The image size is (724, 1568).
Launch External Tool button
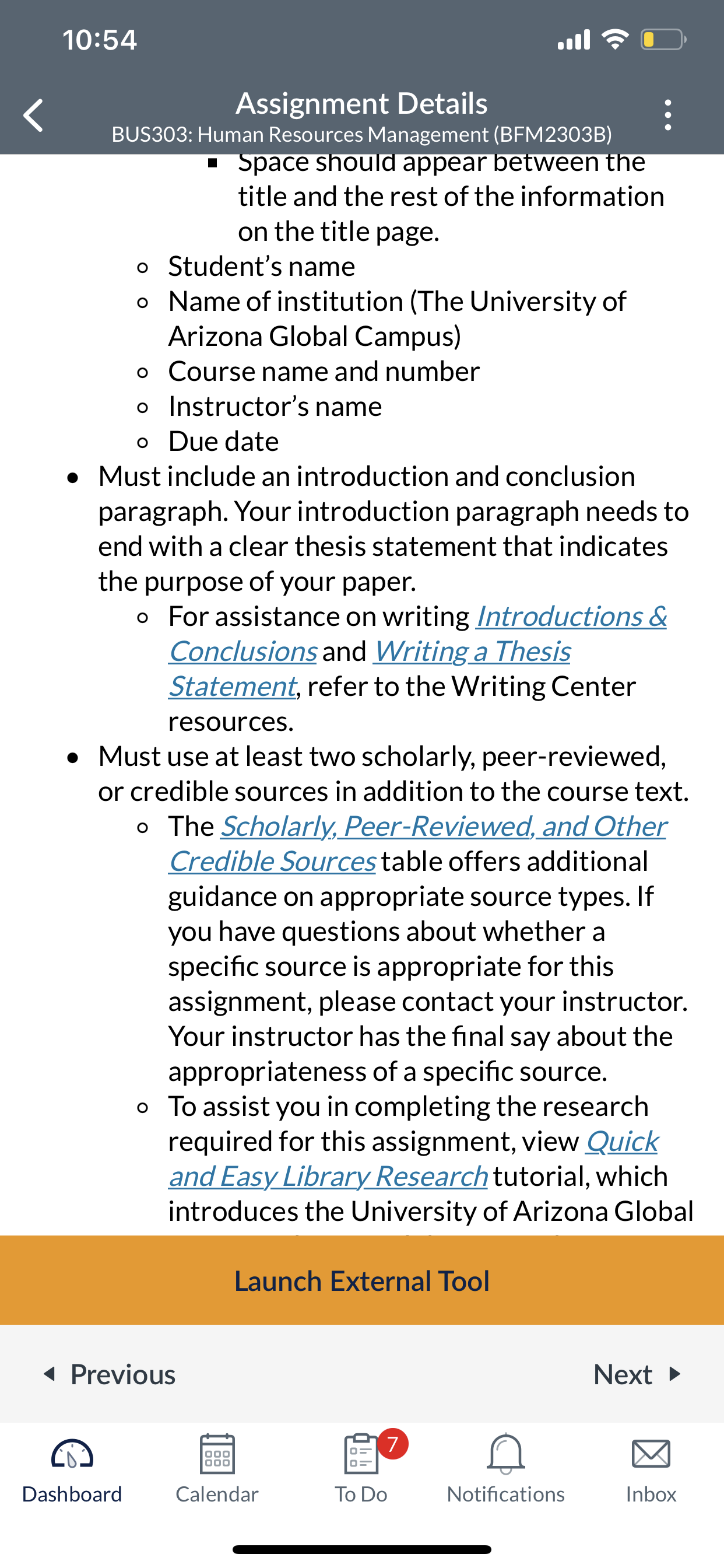pos(362,1280)
